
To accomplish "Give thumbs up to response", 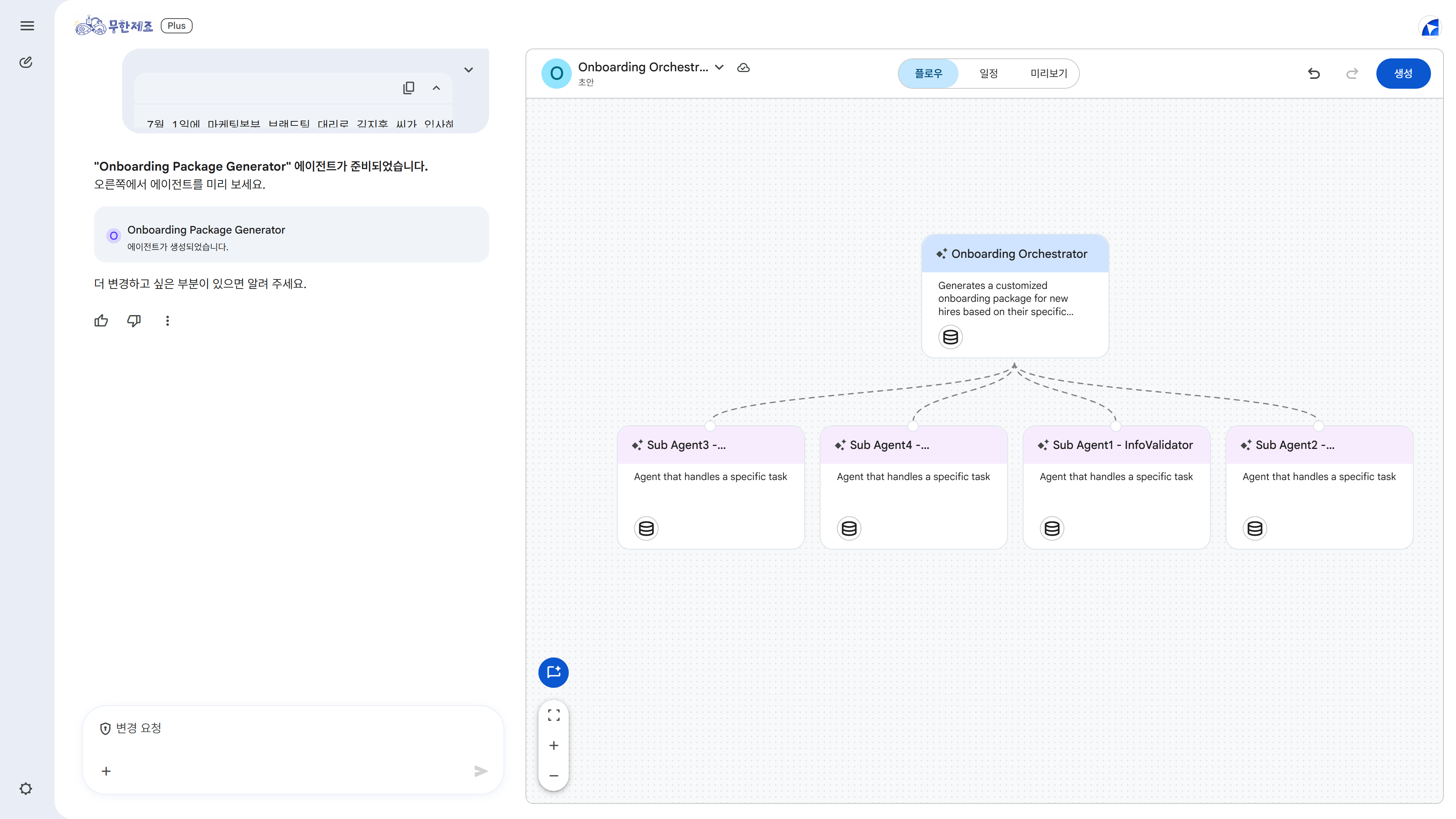I will (x=101, y=321).
